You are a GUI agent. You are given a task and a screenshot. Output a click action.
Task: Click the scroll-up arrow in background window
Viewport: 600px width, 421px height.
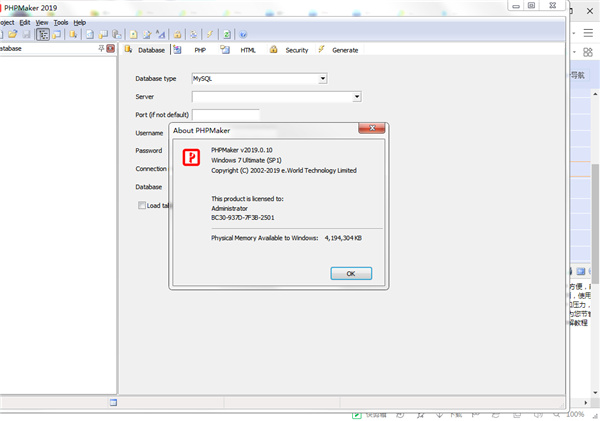[595, 94]
